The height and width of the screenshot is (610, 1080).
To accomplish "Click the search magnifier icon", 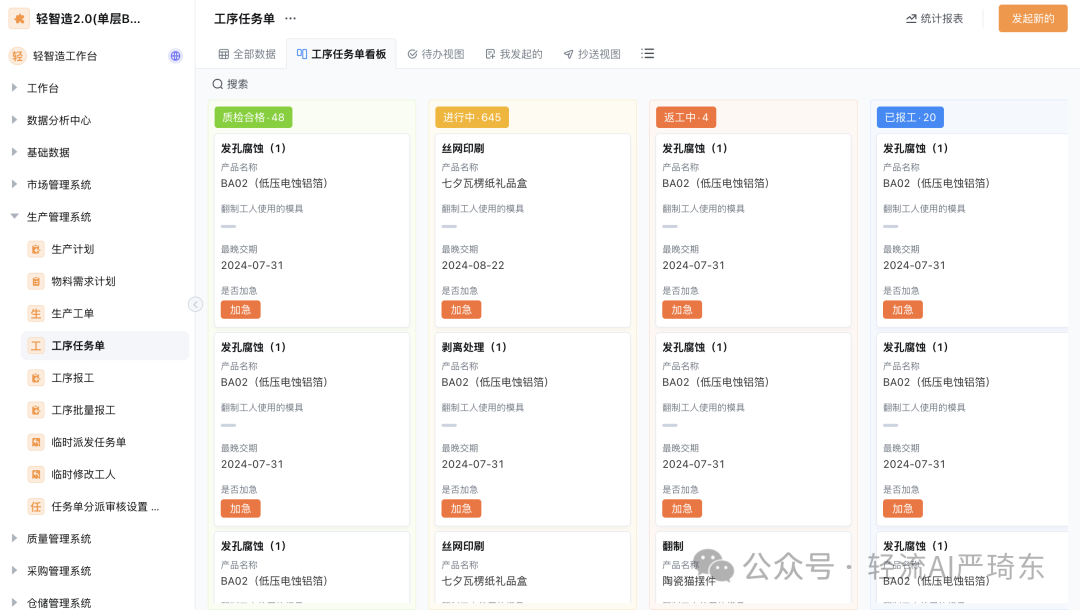I will pyautogui.click(x=218, y=84).
